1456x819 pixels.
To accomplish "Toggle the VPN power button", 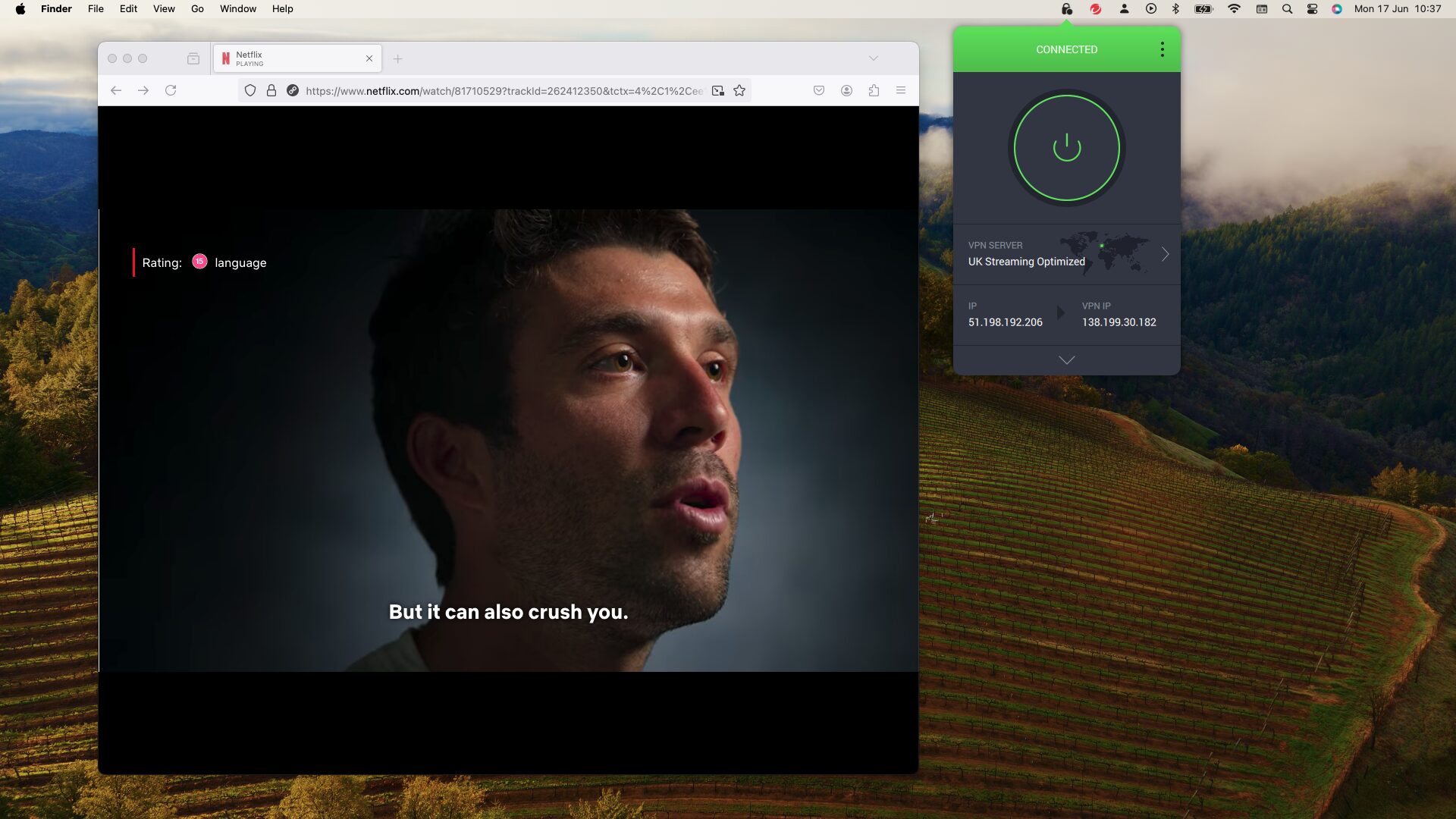I will point(1066,148).
